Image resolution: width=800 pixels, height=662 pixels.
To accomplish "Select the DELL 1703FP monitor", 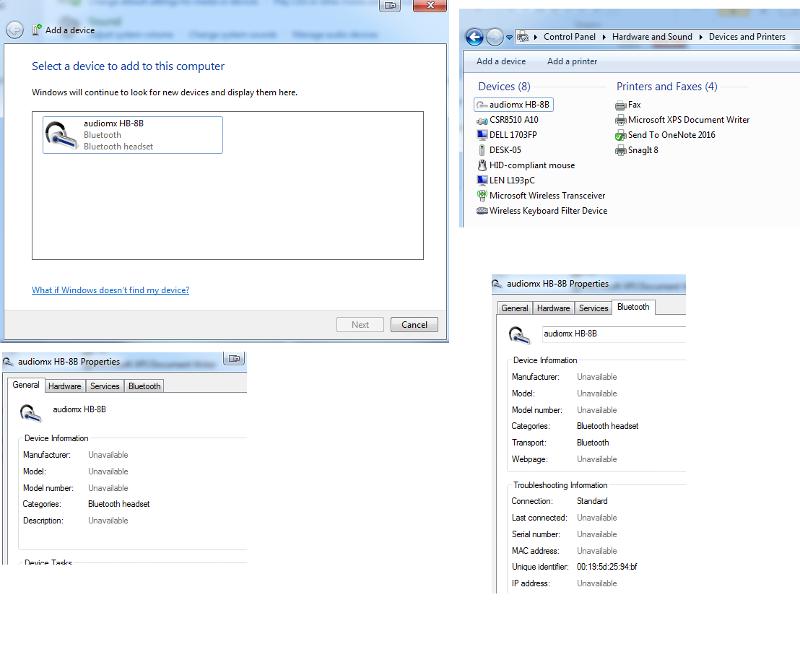I will click(x=507, y=135).
